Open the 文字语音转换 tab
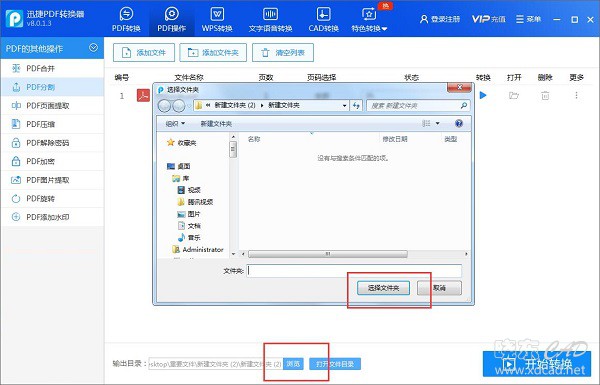 tap(270, 19)
